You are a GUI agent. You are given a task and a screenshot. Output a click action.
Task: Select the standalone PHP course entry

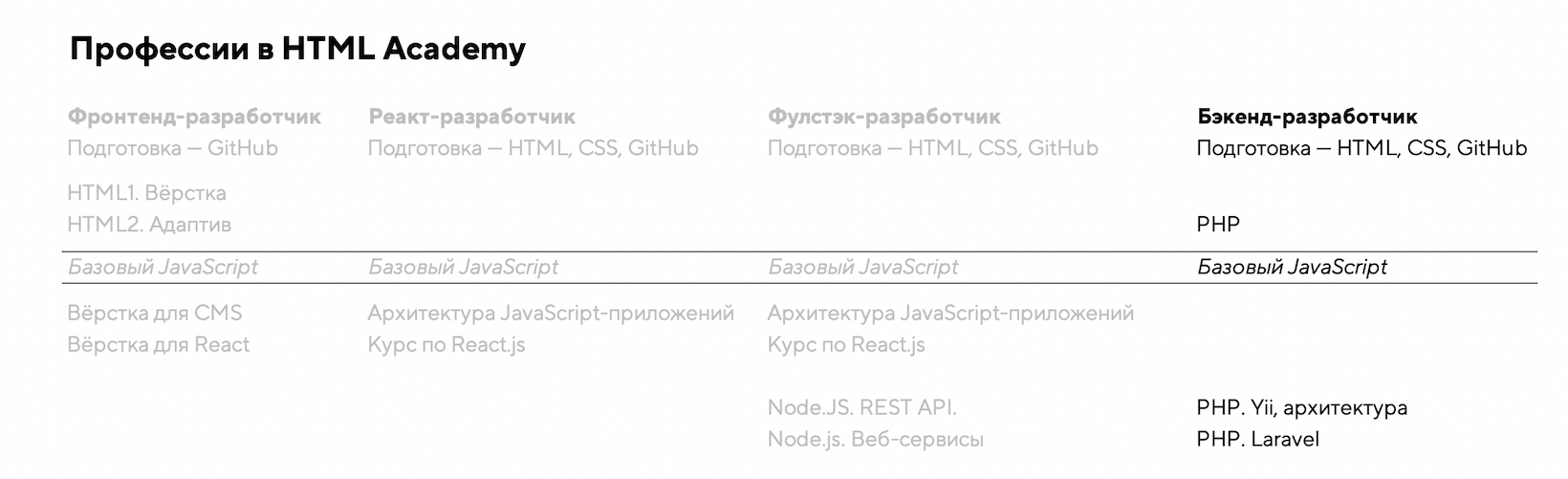point(1217,225)
